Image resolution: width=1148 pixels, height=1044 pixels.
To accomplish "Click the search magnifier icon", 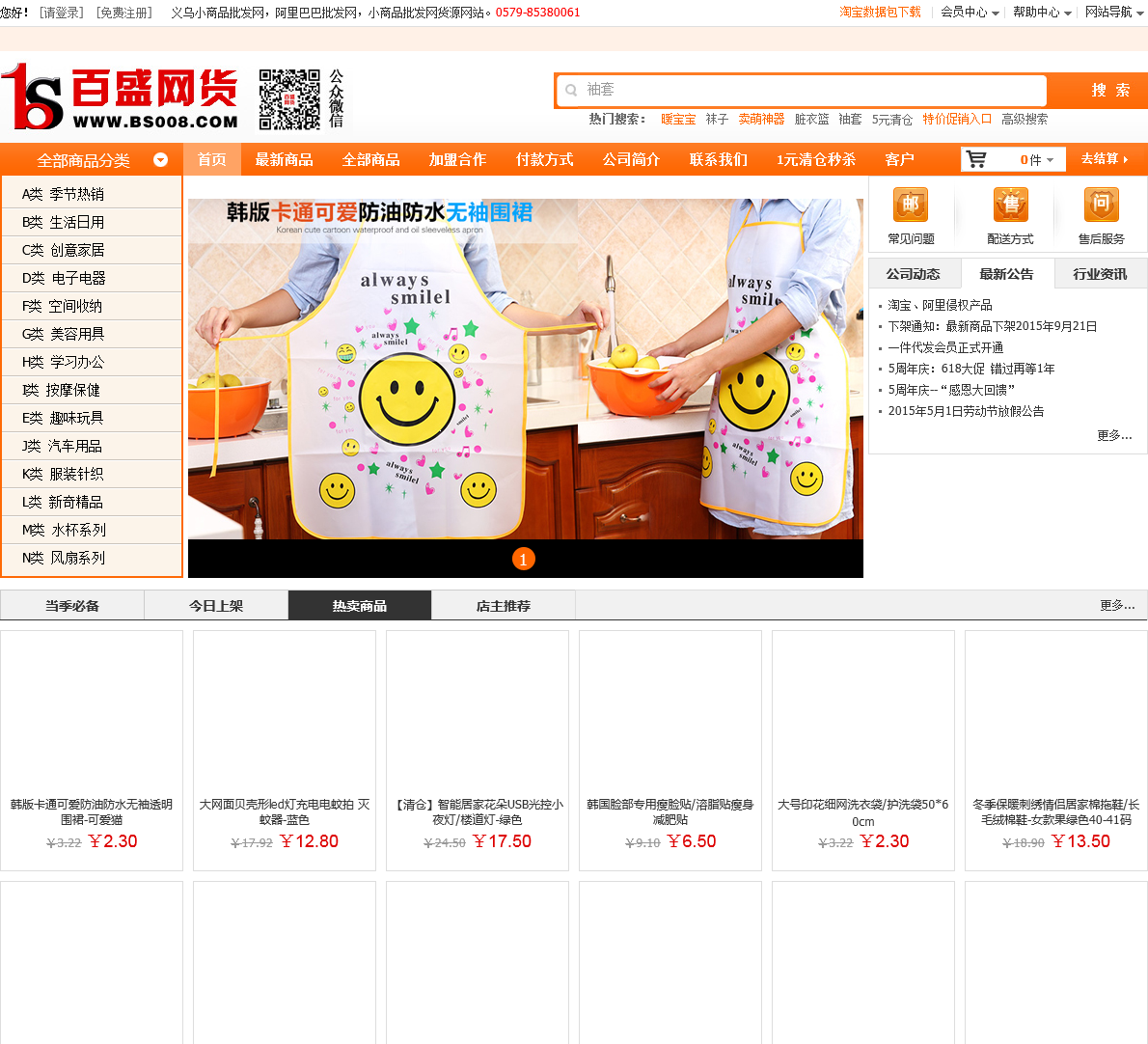I will pos(571,90).
